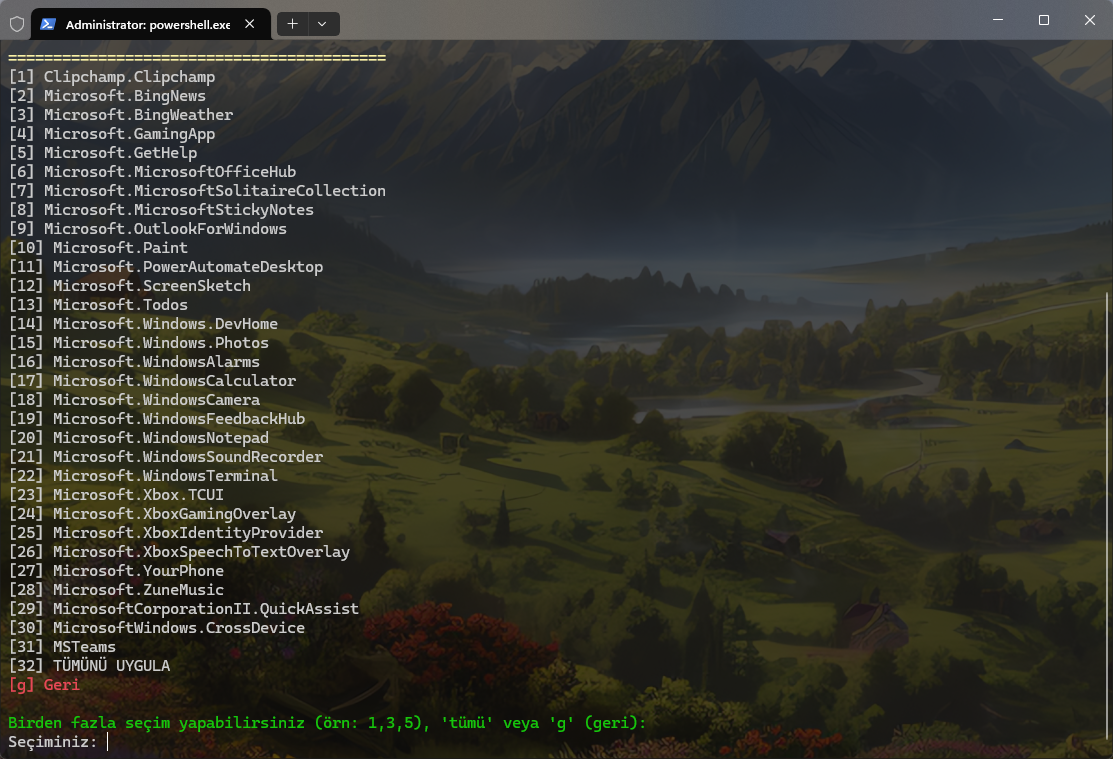
Task: Click the '[8] Microsoft.MicrosoftStickyNotes' line
Action: (x=161, y=210)
